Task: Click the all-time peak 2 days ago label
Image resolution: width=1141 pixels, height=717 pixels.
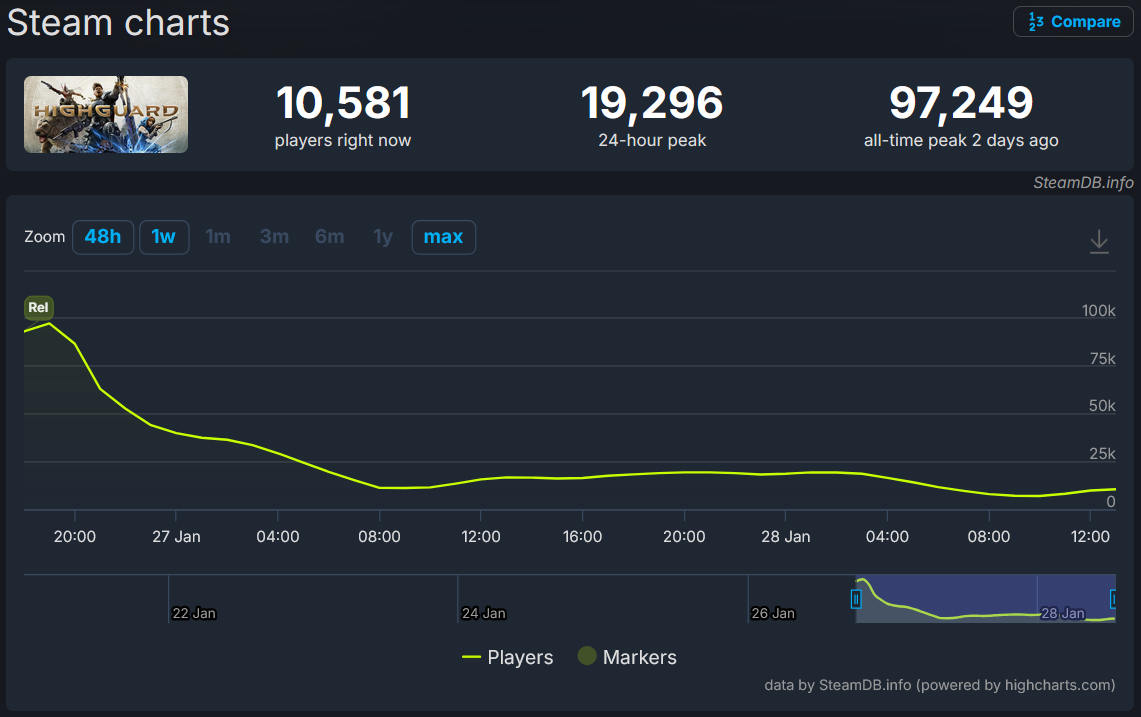Action: [961, 140]
